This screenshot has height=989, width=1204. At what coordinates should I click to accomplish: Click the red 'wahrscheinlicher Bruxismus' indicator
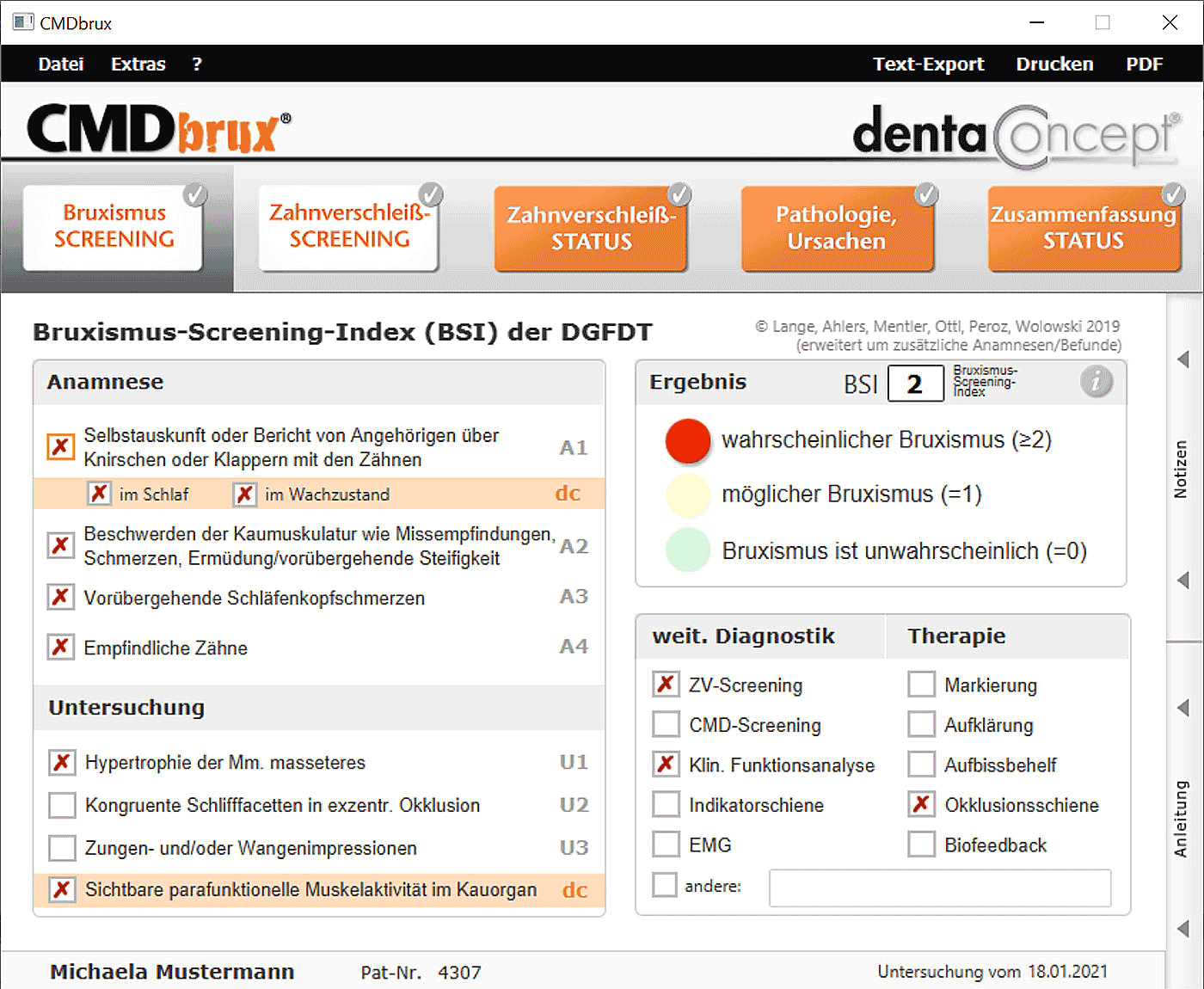[x=688, y=440]
